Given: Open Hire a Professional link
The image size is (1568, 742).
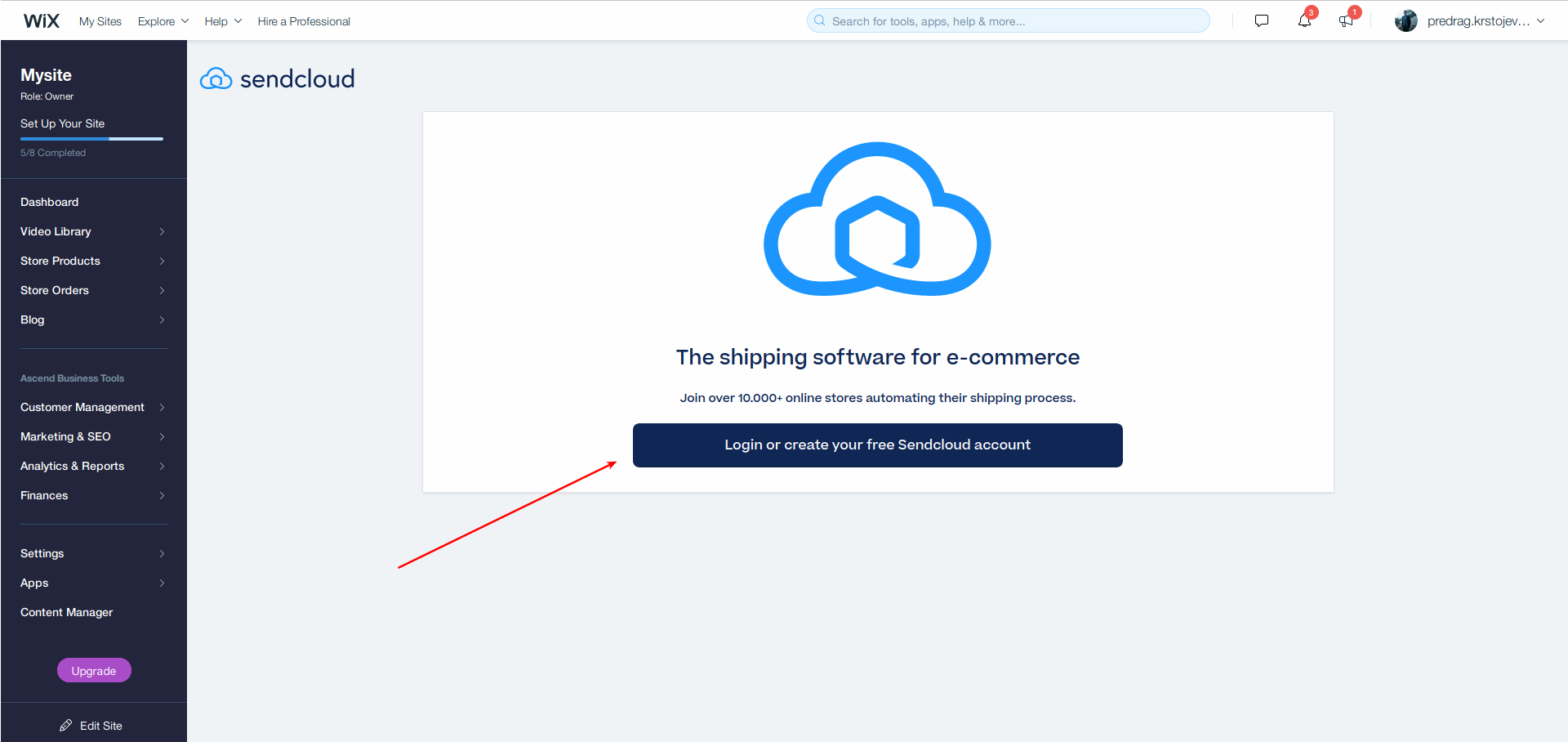Looking at the screenshot, I should pos(304,21).
